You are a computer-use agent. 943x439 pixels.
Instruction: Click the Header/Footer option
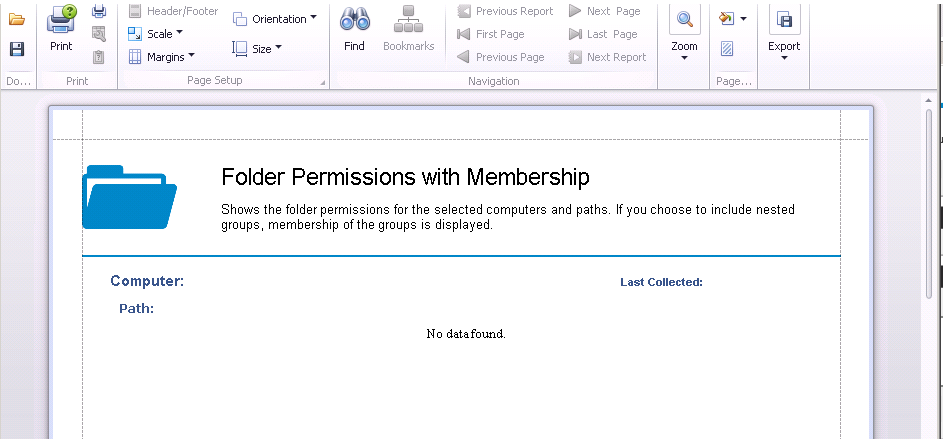173,11
